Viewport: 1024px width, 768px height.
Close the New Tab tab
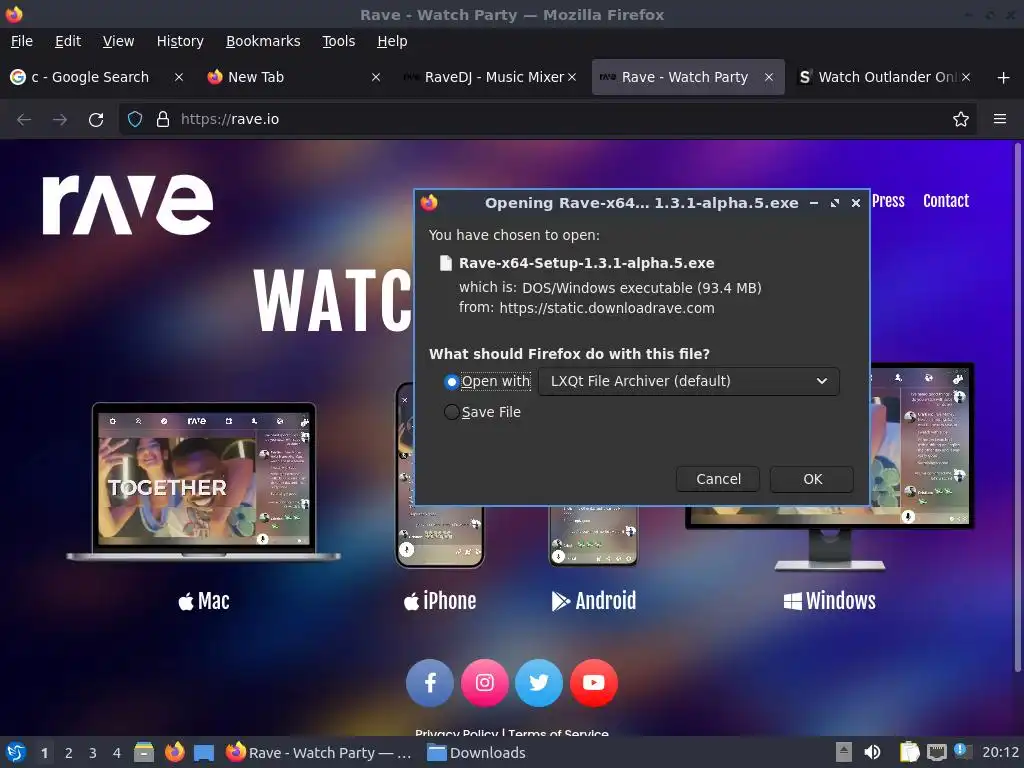376,77
